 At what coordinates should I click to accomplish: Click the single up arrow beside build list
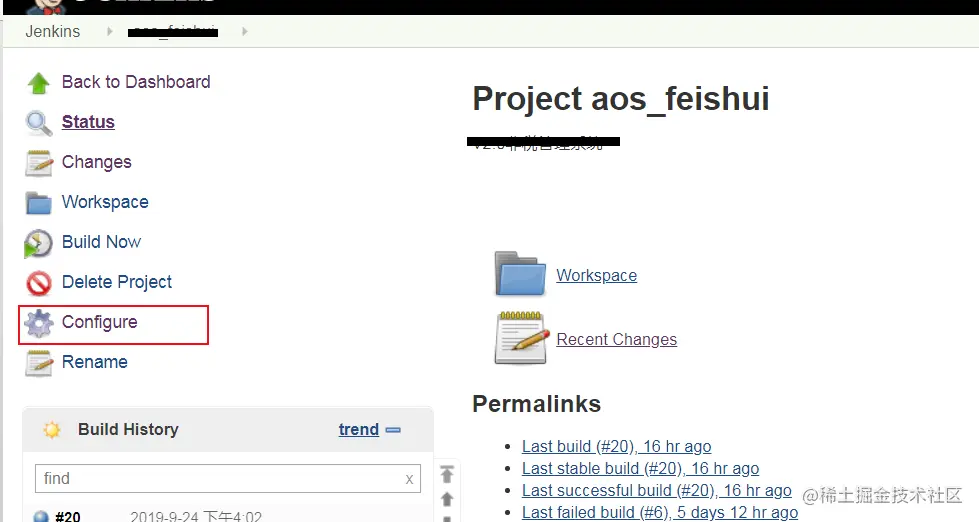click(446, 499)
